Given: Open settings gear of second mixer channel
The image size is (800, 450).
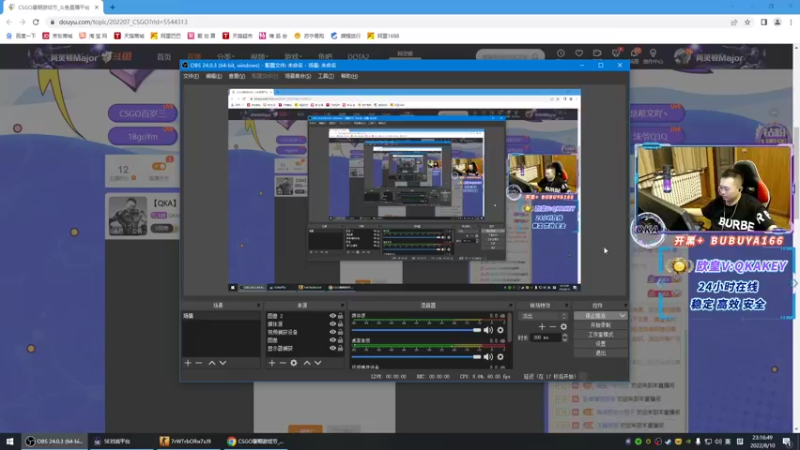Looking at the screenshot, I should point(501,357).
